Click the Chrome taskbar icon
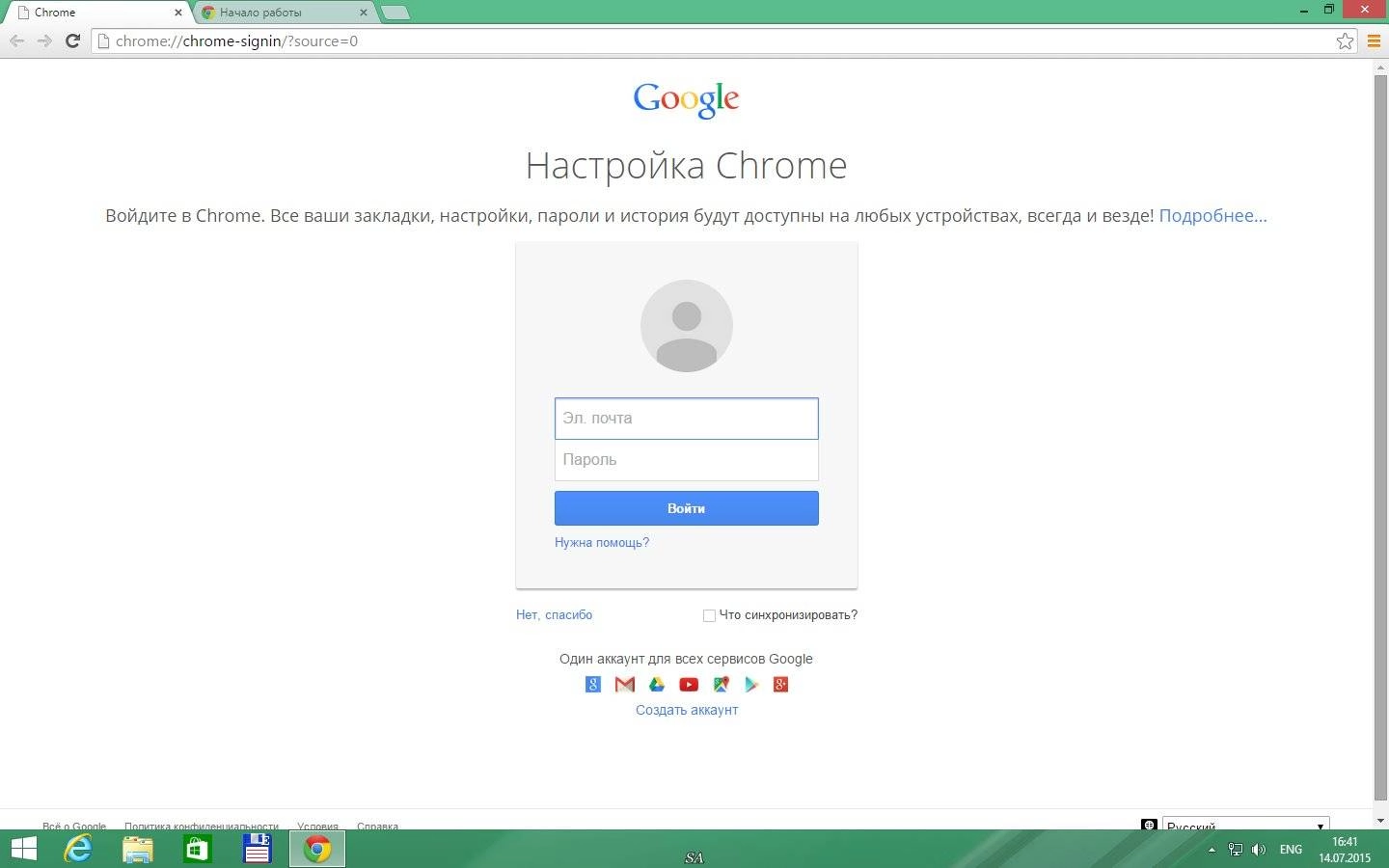This screenshot has width=1389, height=868. pos(317,849)
